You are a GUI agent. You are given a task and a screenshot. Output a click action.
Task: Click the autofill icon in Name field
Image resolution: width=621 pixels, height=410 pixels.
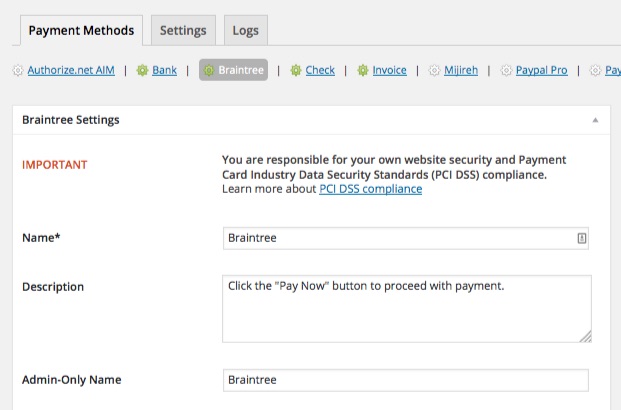point(581,238)
